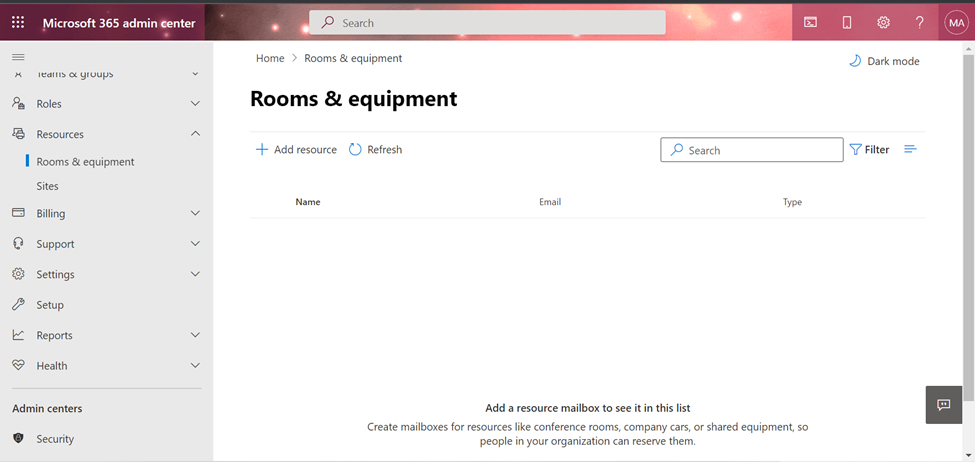This screenshot has height=462, width=975.
Task: Click the Add resource button
Action: click(x=296, y=149)
